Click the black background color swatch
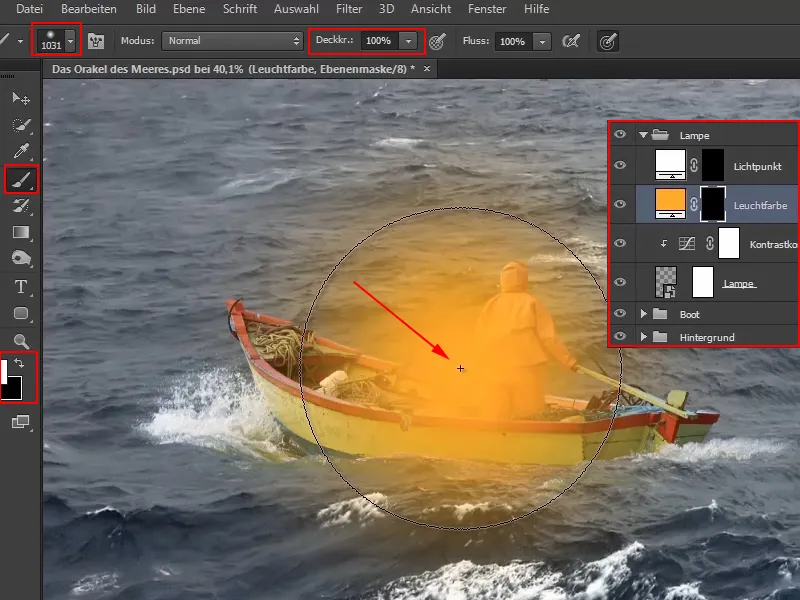The width and height of the screenshot is (800, 600). click(x=13, y=390)
